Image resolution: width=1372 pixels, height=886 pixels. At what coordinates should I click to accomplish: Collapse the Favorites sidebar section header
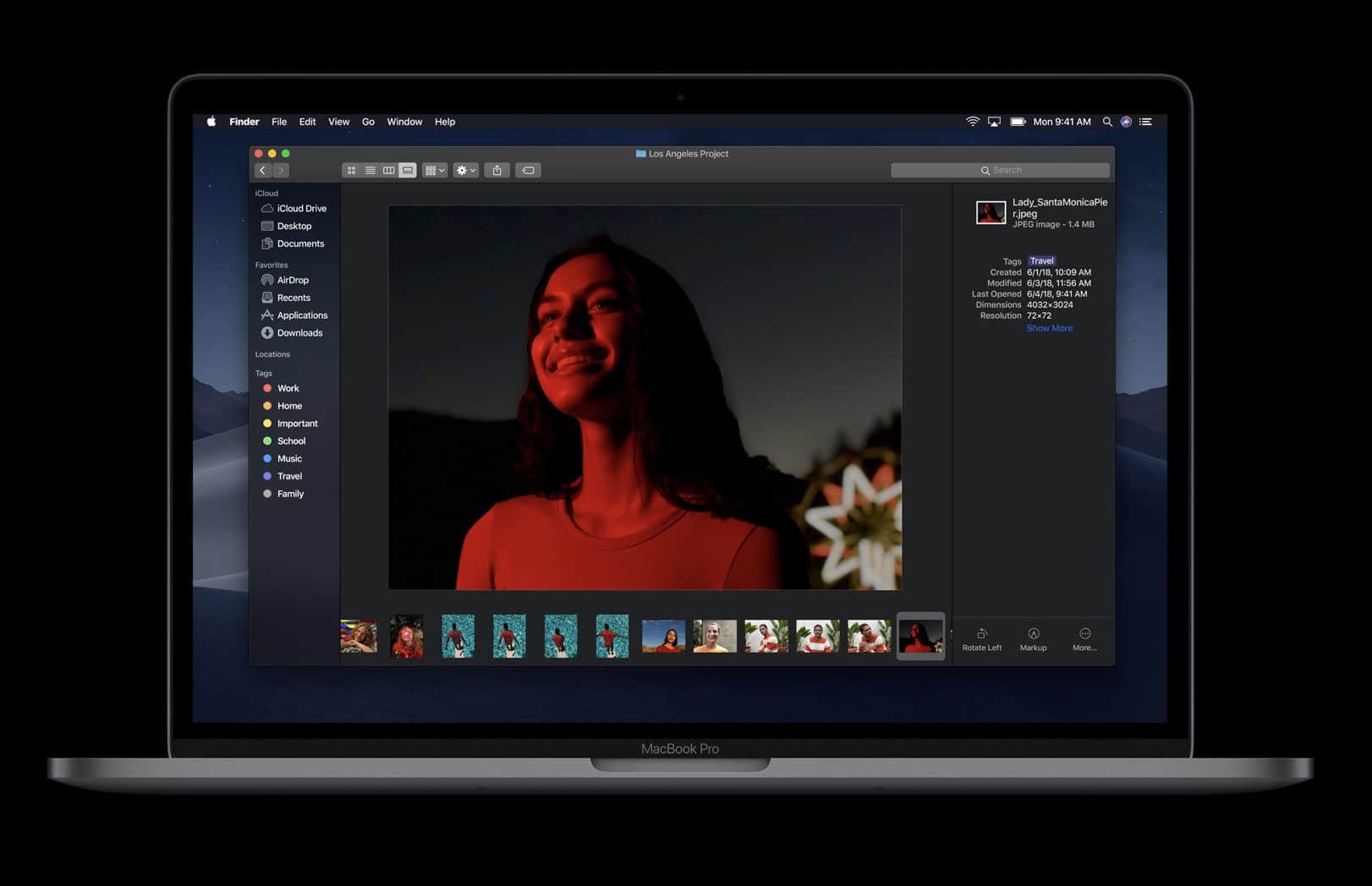(x=272, y=265)
